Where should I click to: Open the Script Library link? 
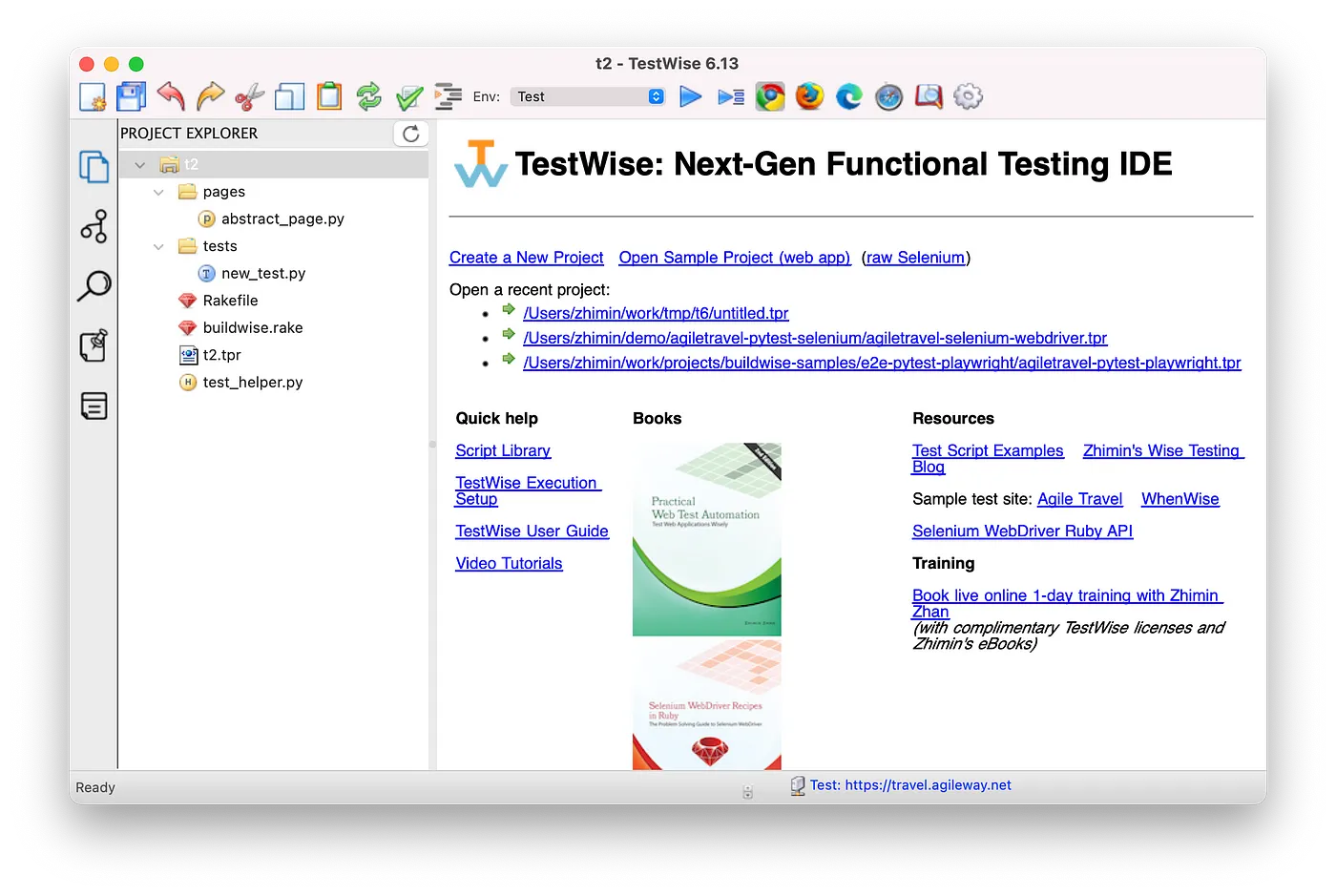coord(503,450)
